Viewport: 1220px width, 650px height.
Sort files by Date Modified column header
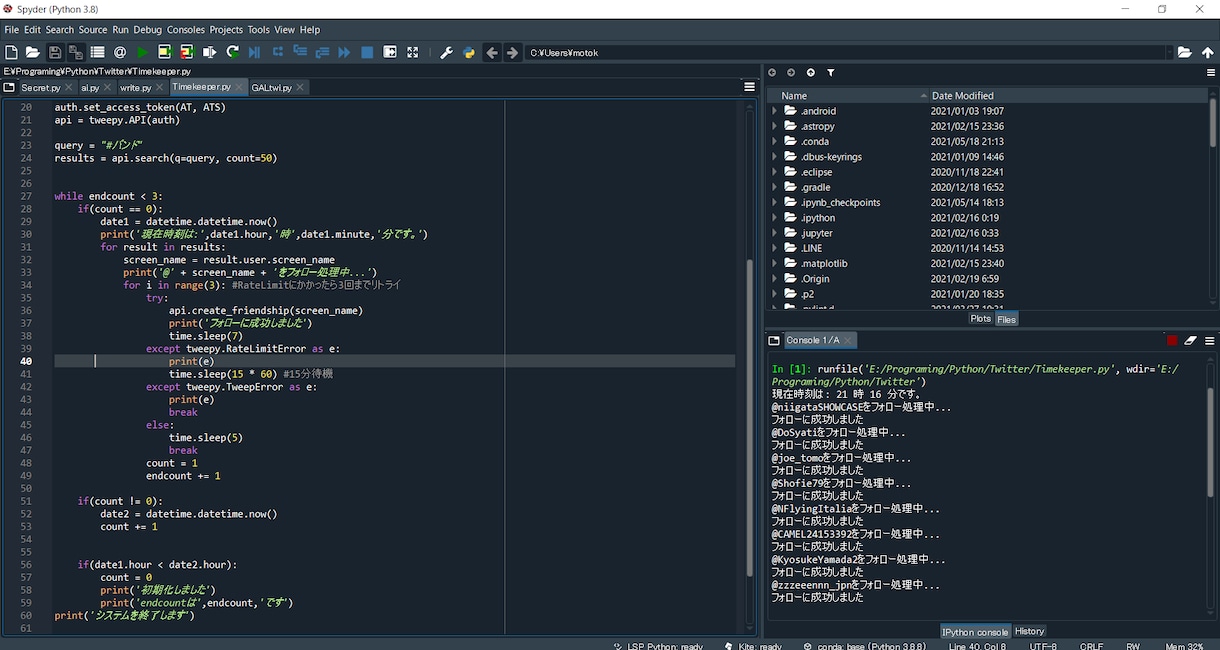[1067, 96]
